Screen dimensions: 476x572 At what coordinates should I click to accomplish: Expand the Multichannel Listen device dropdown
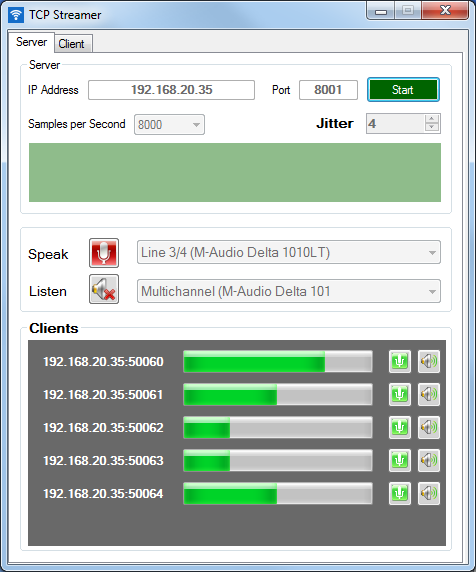(x=289, y=291)
